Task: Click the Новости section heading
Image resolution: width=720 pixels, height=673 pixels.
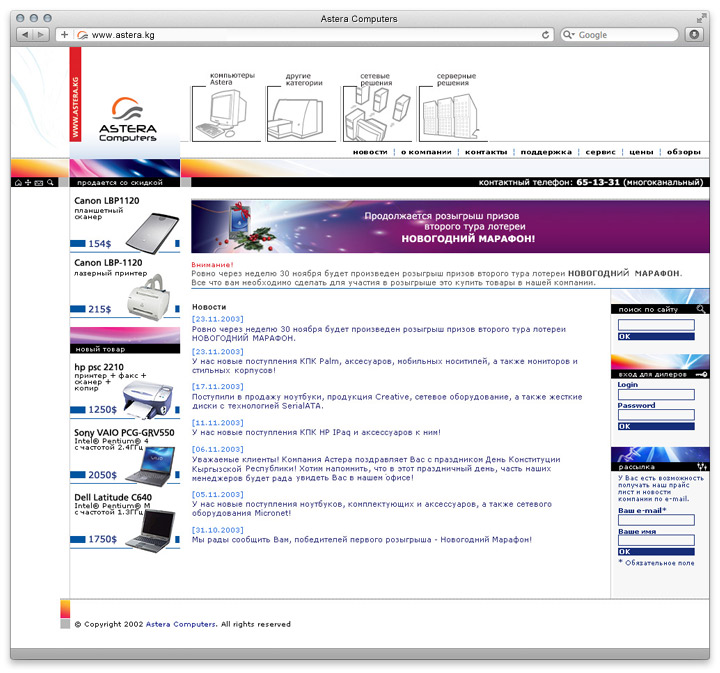Action: tap(209, 307)
